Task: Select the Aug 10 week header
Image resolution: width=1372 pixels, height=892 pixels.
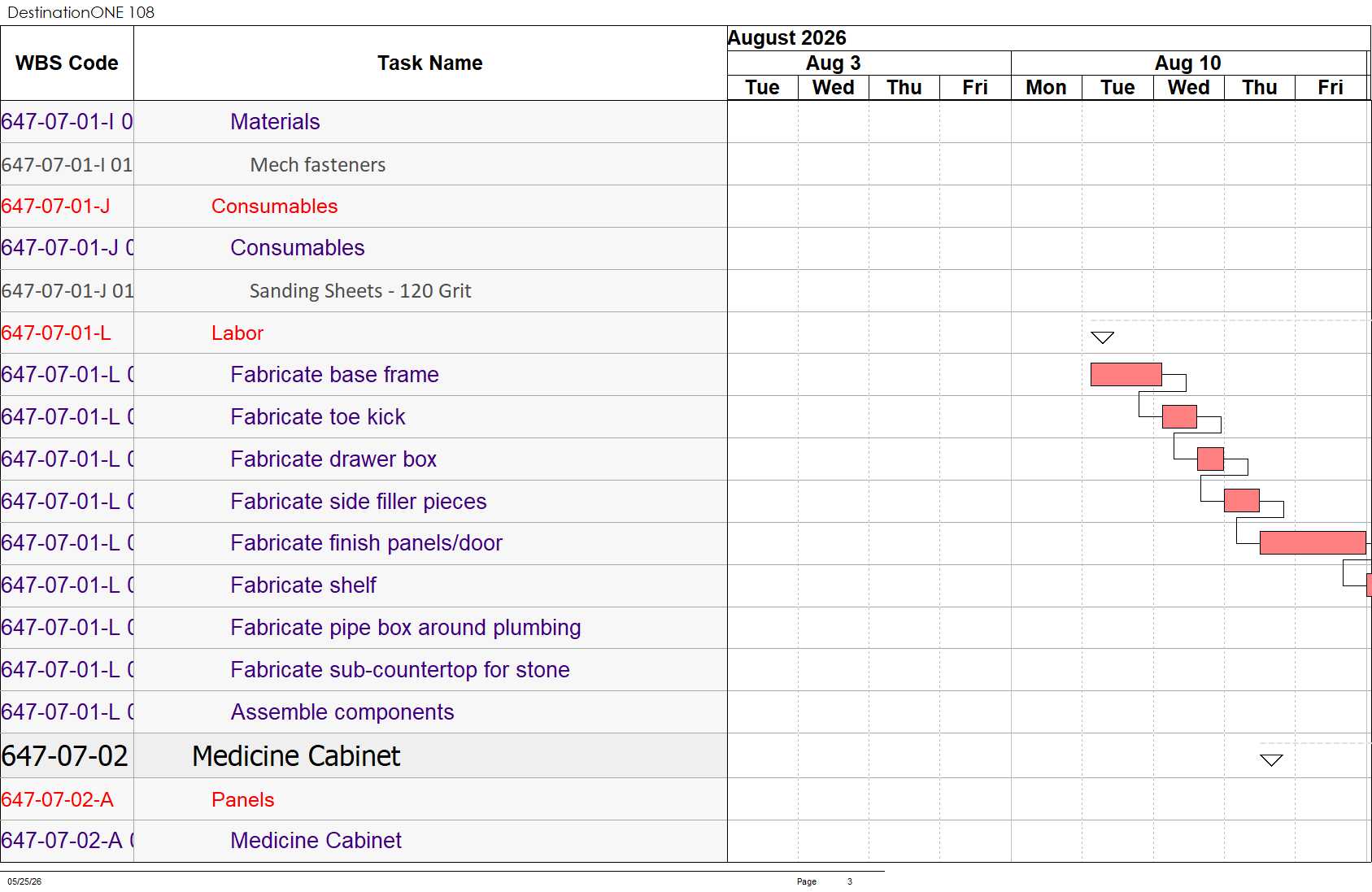Action: 1188,63
